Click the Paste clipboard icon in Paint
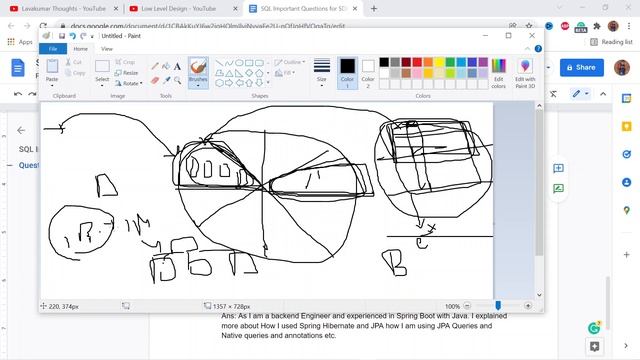Image resolution: width=640 pixels, height=360 pixels. 52,66
